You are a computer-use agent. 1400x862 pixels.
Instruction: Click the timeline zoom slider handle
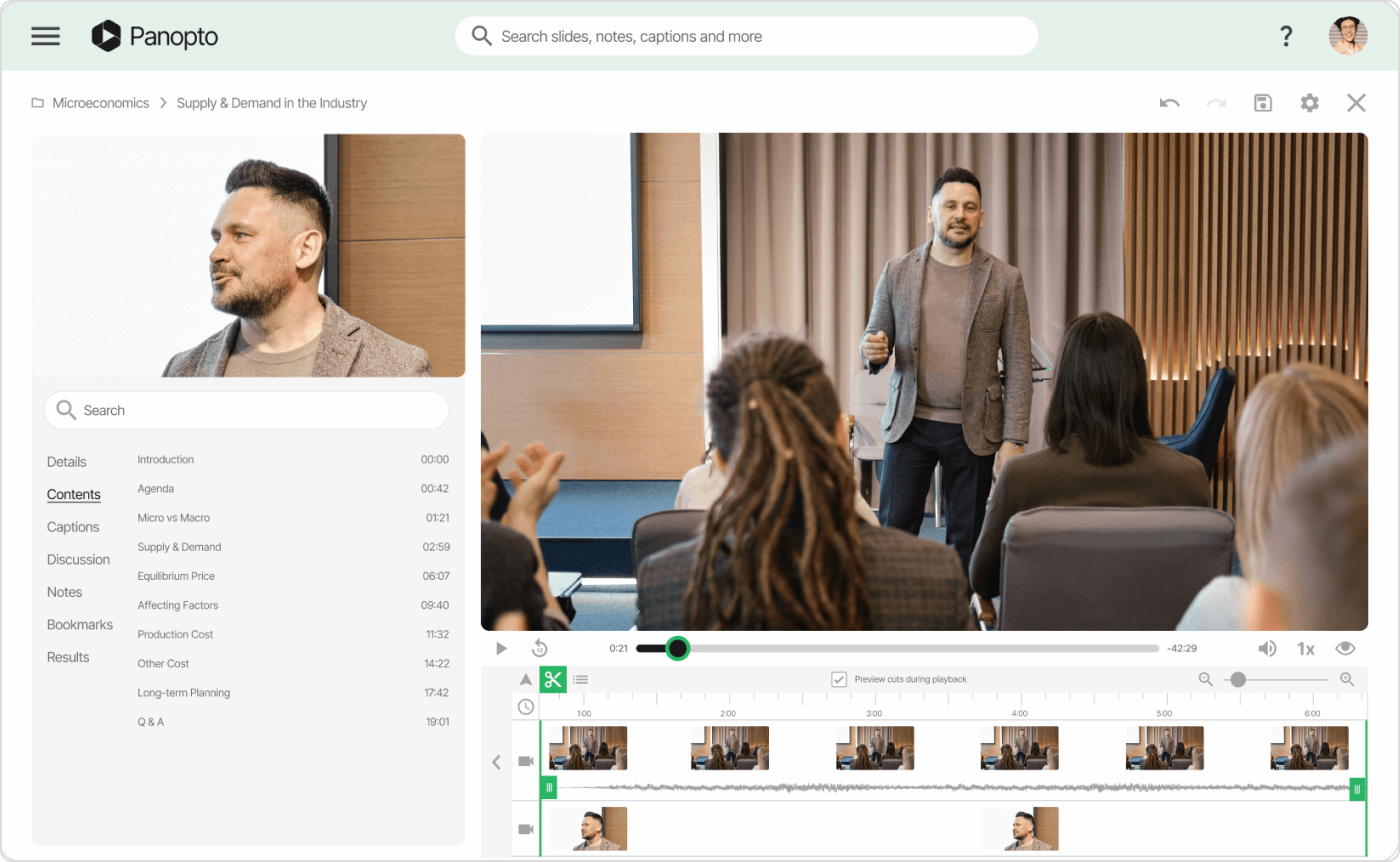click(x=1238, y=680)
